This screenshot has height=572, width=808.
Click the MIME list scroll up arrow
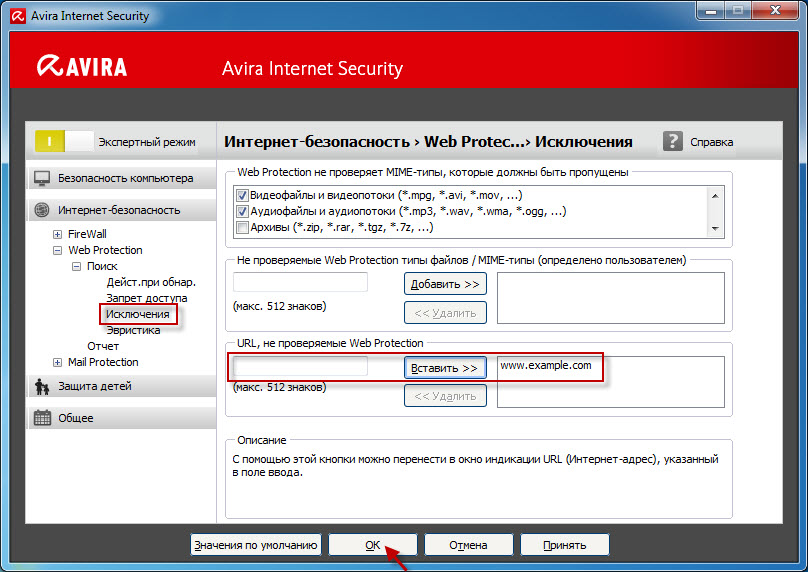(715, 196)
